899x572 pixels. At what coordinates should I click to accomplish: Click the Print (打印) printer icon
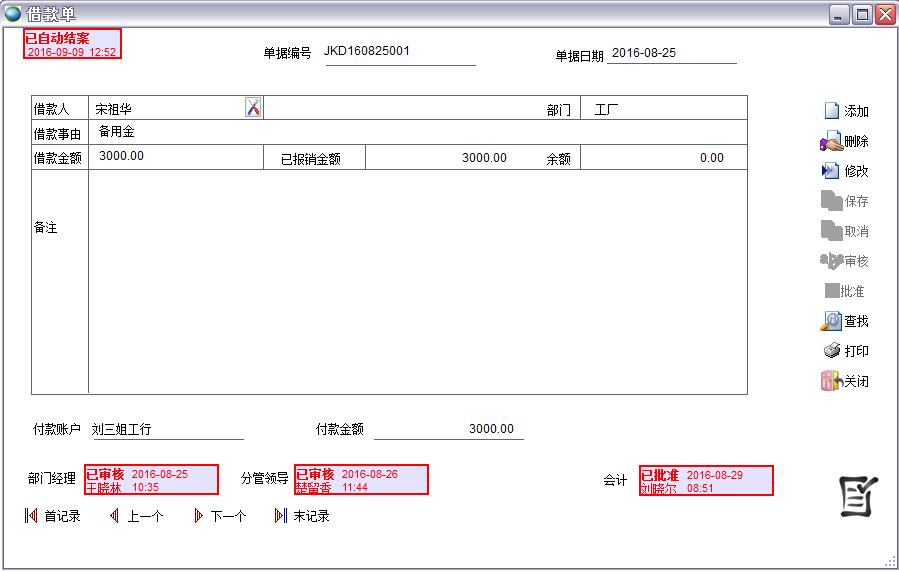coord(831,351)
